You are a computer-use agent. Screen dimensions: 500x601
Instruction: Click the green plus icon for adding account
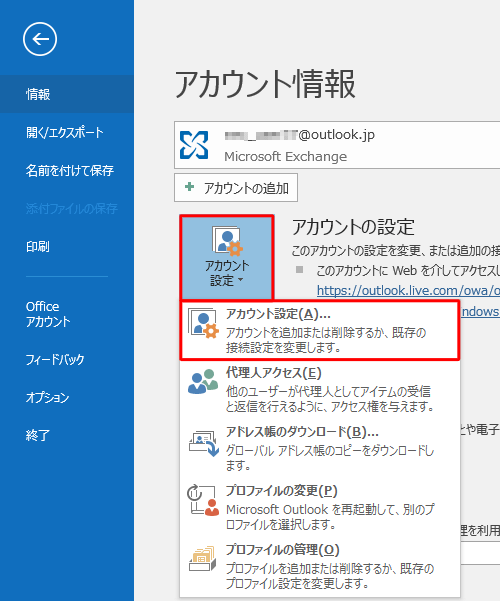(189, 187)
